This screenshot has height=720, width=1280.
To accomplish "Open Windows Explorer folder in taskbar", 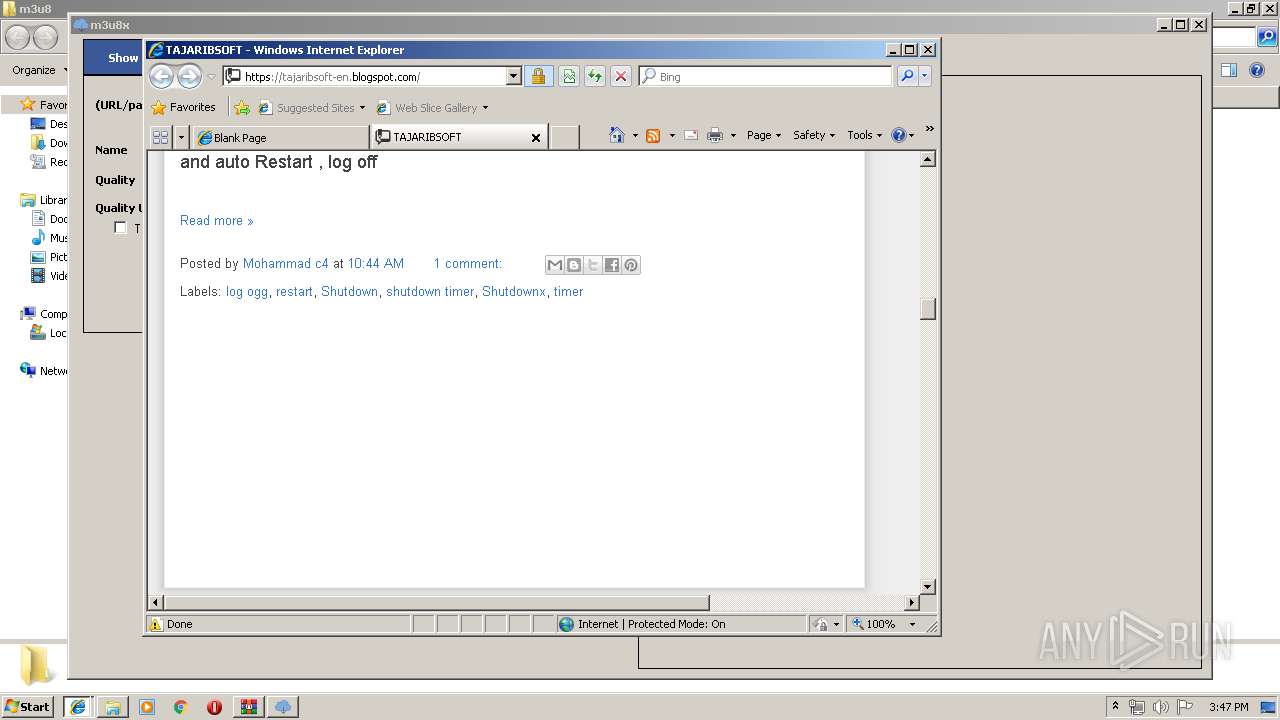I will coord(113,707).
